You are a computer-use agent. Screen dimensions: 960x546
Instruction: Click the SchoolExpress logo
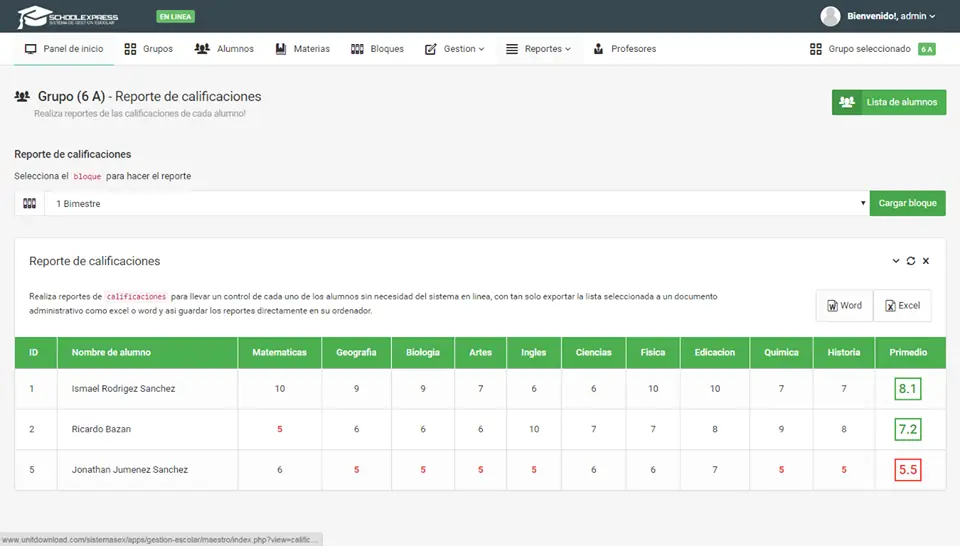click(x=67, y=17)
